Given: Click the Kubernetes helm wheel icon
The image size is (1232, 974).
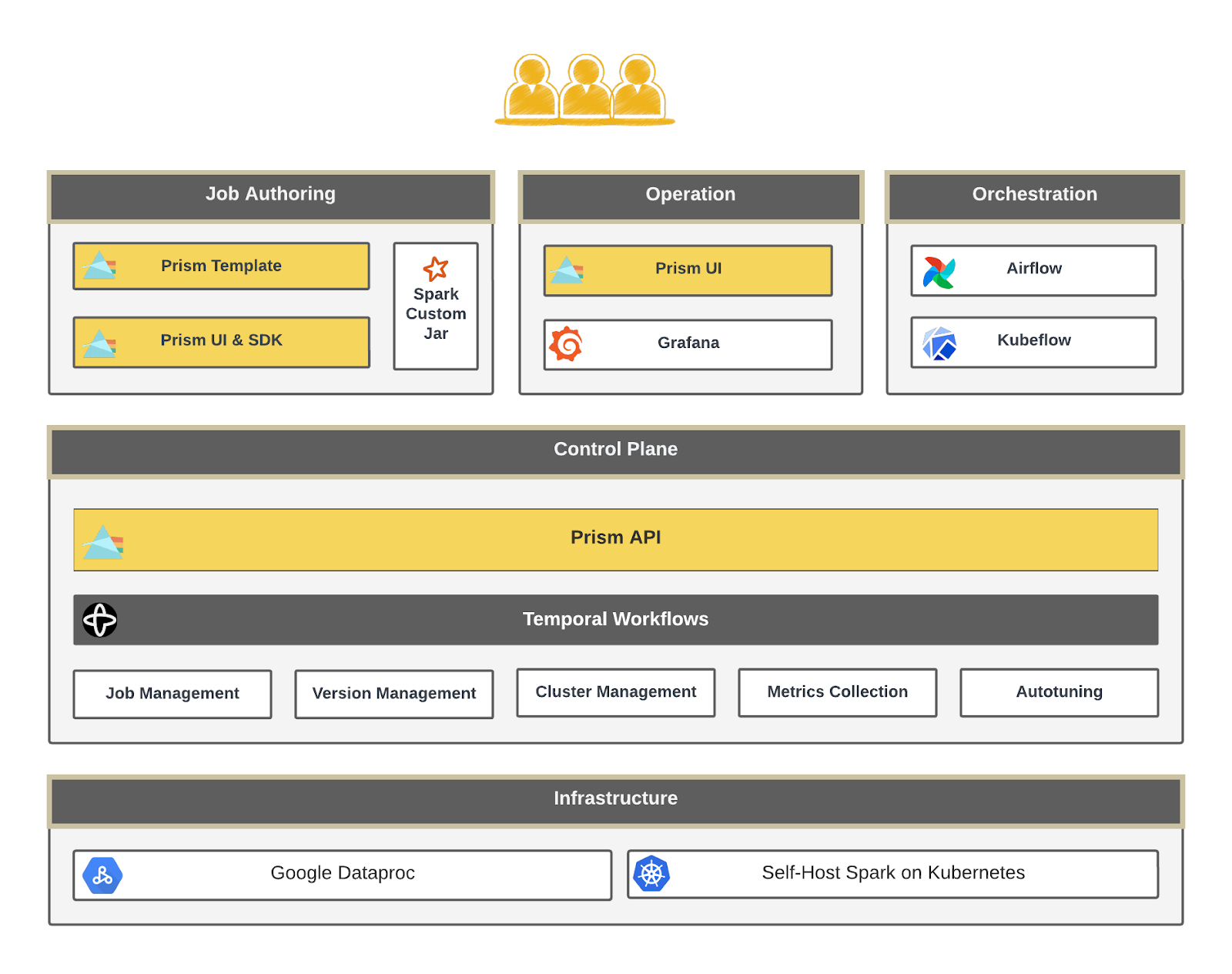Looking at the screenshot, I should click(651, 874).
